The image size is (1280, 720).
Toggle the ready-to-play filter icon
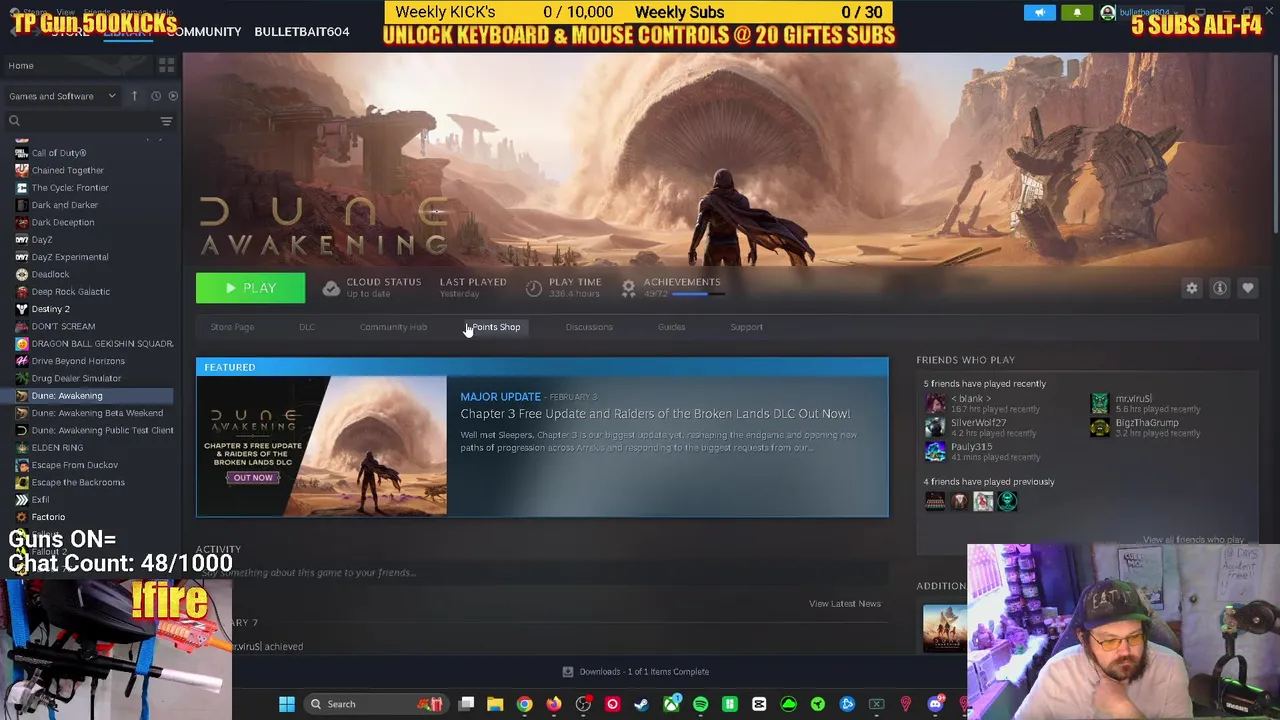[173, 96]
